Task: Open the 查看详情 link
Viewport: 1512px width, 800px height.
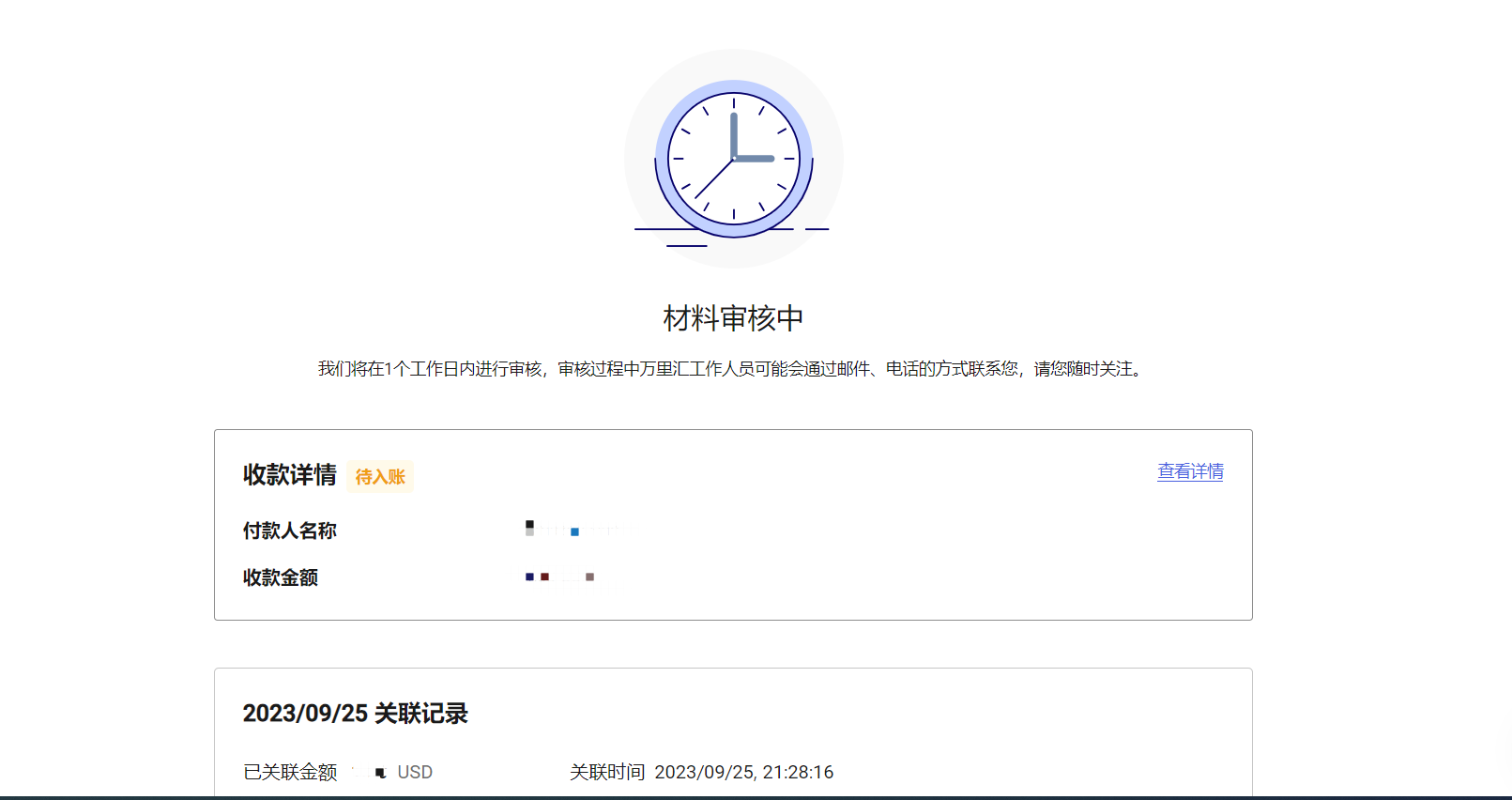Action: (1190, 471)
